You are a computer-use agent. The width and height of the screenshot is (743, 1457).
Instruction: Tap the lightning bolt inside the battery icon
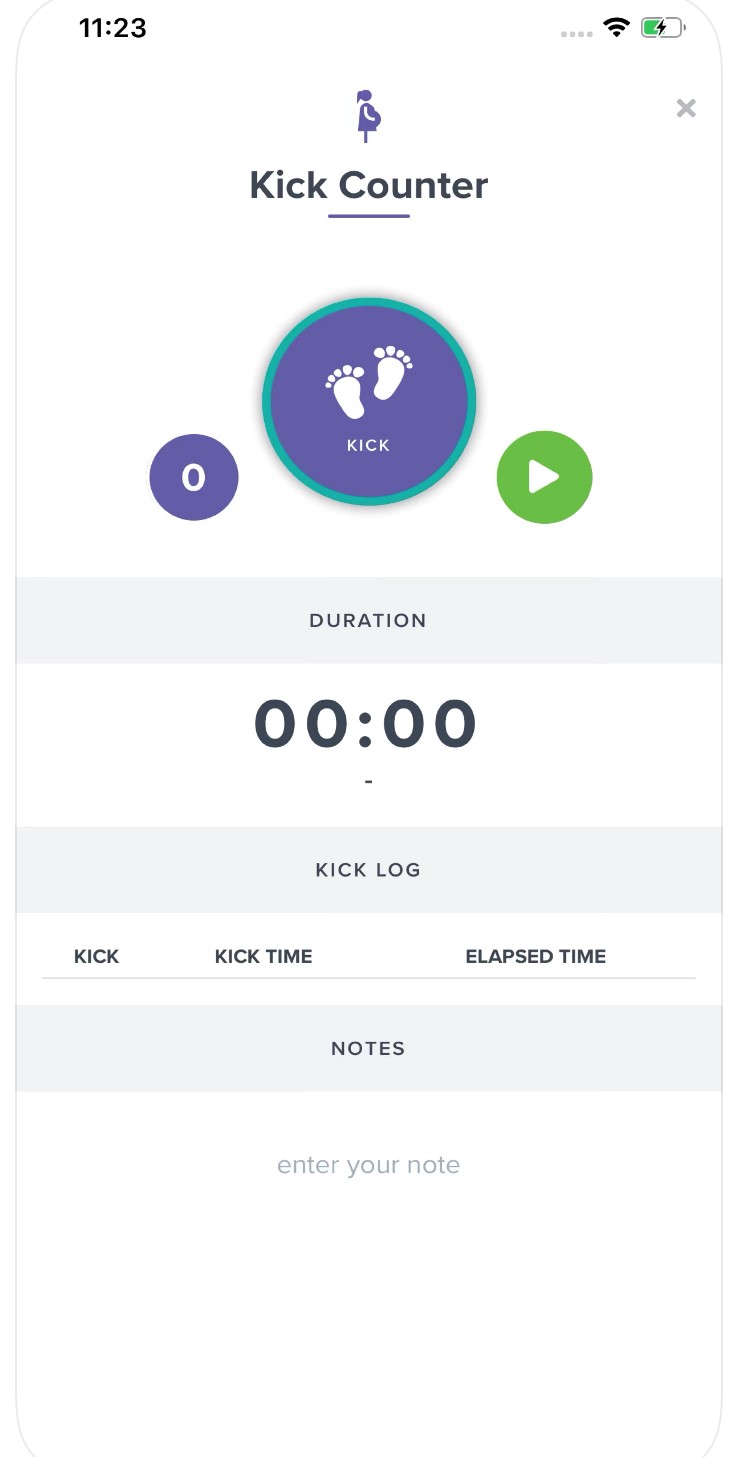pos(660,28)
